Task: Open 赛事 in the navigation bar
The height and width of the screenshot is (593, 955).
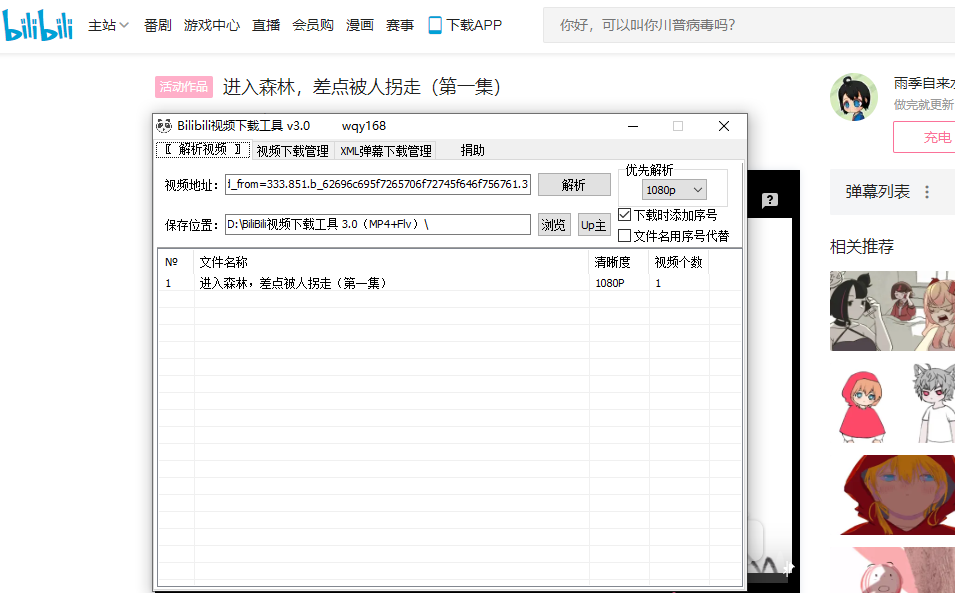Action: [x=400, y=25]
